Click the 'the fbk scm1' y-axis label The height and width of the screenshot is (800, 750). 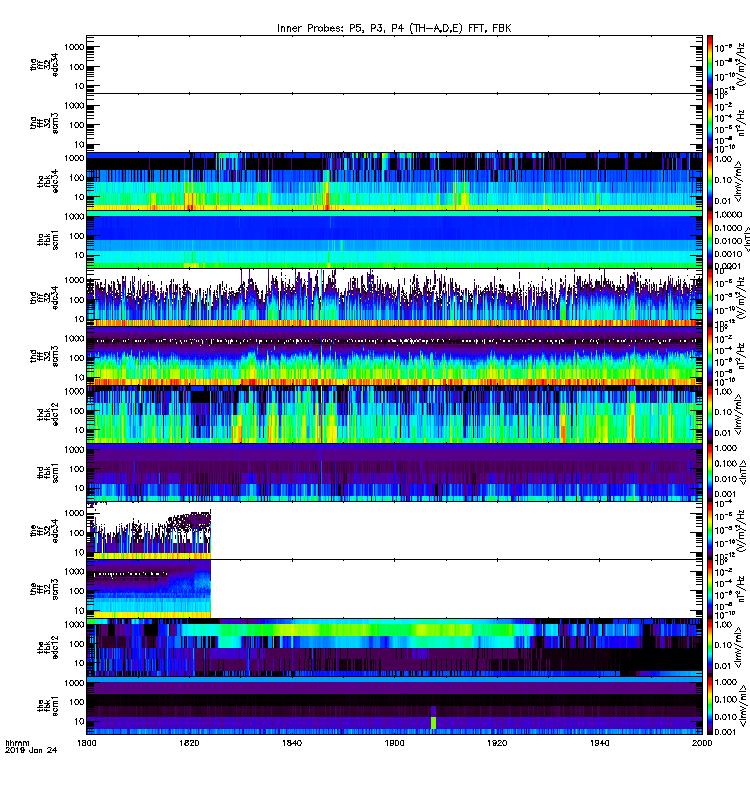[x=47, y=706]
